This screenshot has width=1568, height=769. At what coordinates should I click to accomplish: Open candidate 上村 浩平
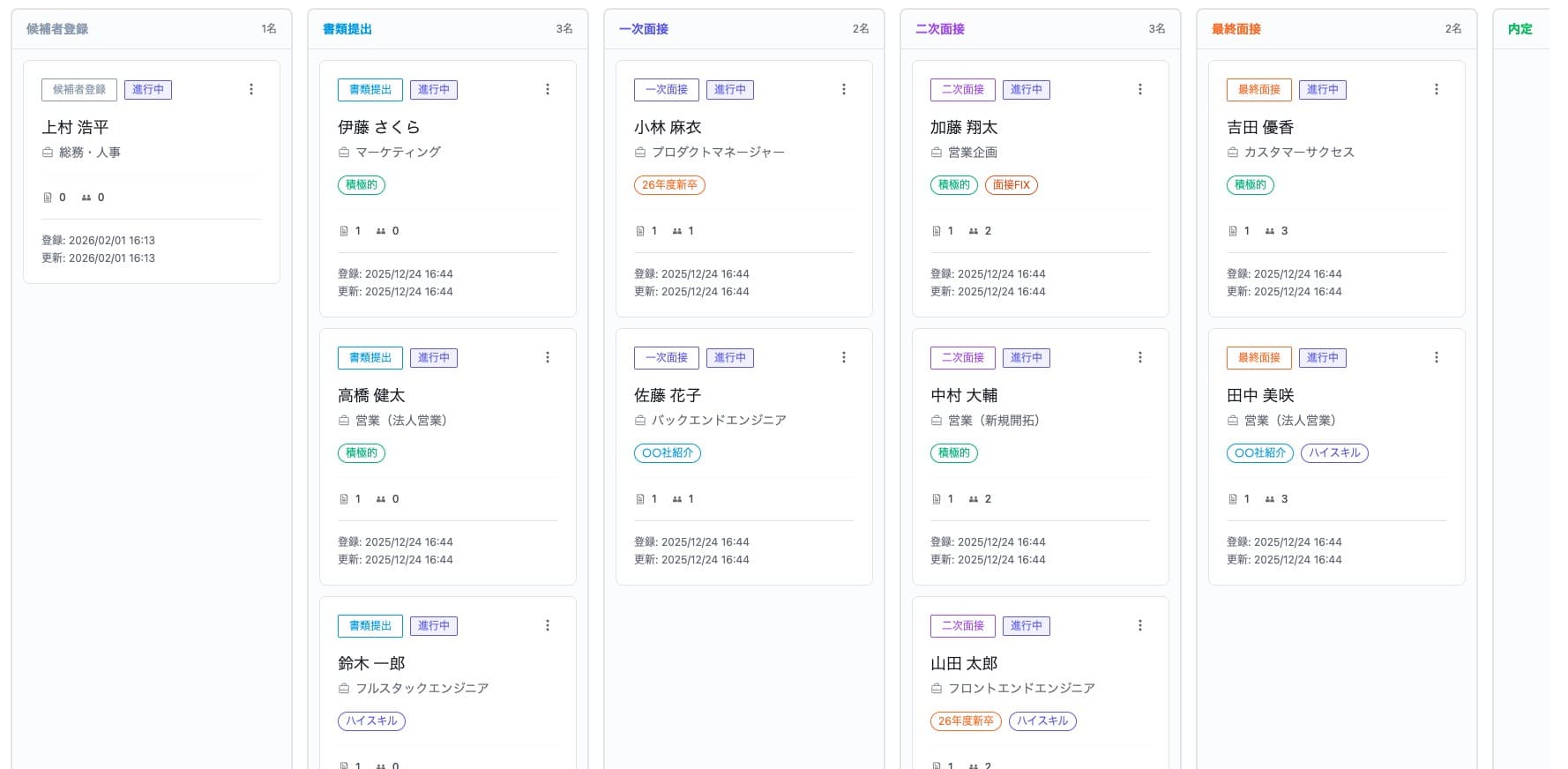(75, 127)
